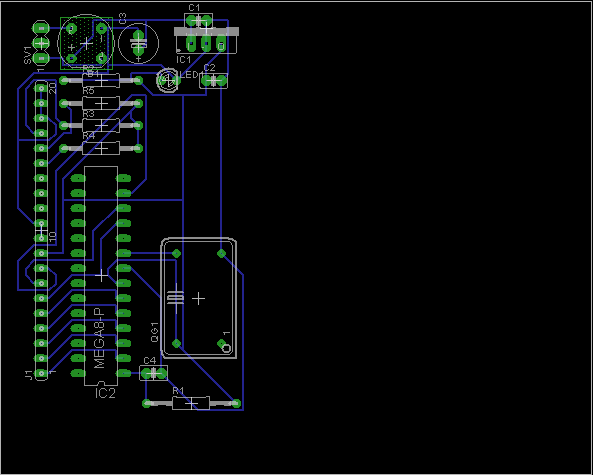Screen dimensions: 593x475
Task: Click the IC2 label below the chip
Action: [x=105, y=393]
